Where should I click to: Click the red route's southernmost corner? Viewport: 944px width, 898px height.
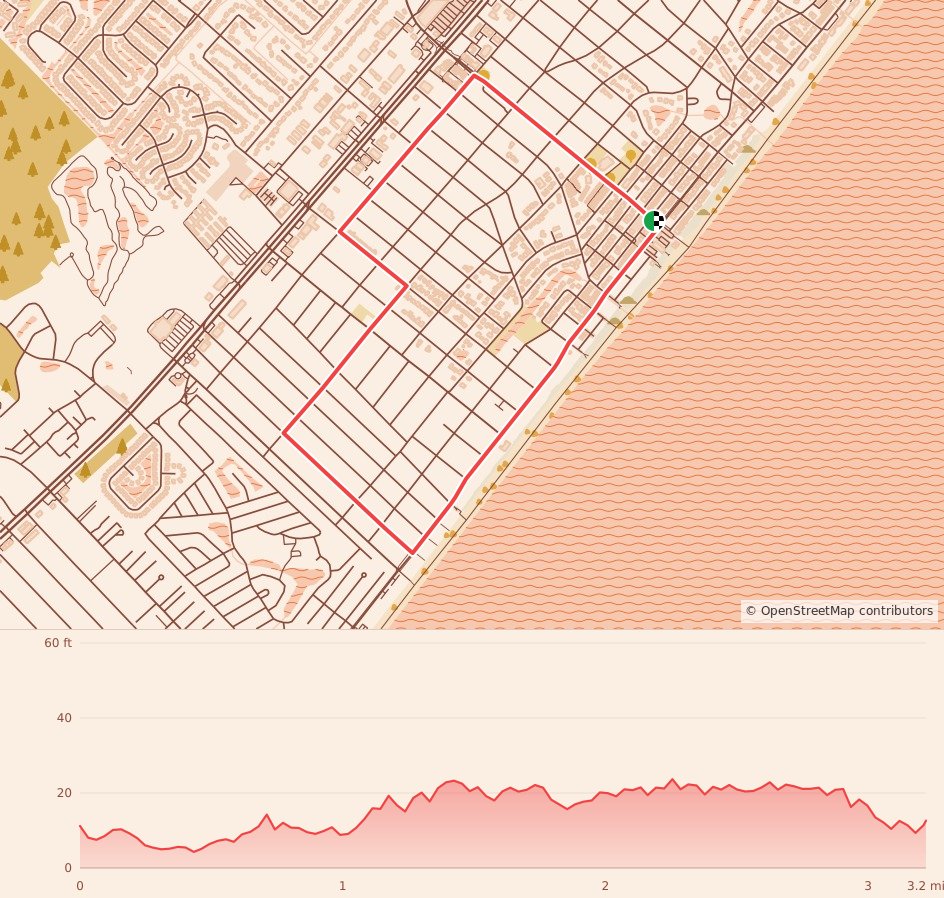point(412,553)
